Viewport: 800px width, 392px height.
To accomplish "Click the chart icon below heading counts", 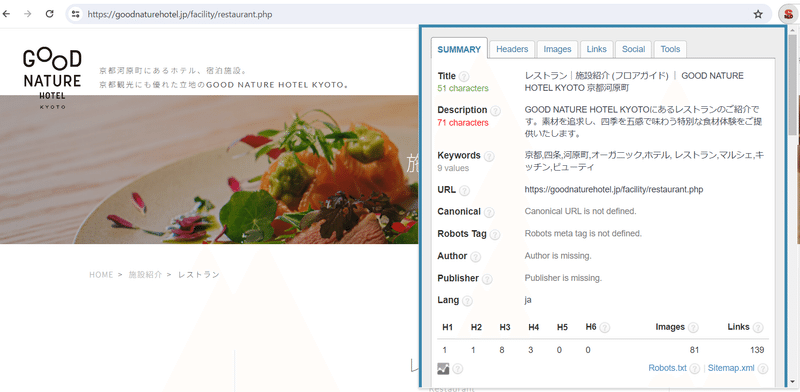I will point(443,368).
